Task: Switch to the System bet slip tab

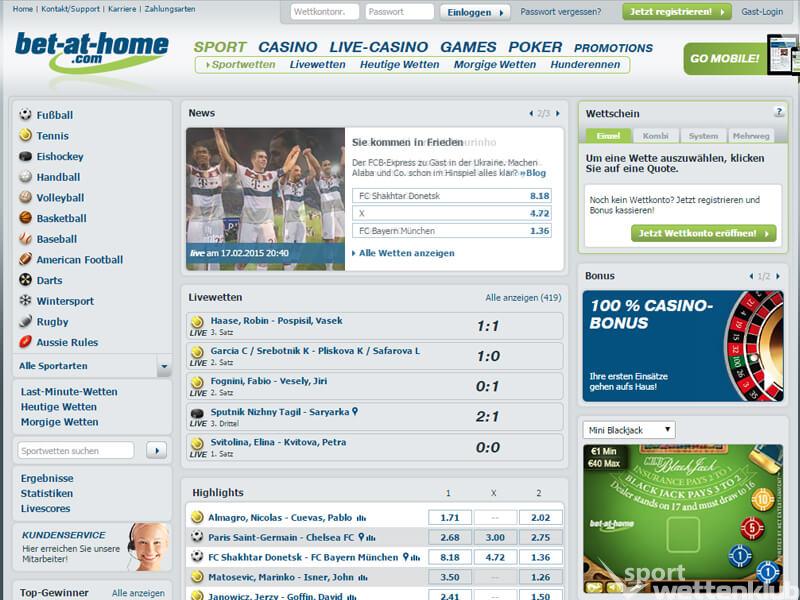Action: point(703,136)
